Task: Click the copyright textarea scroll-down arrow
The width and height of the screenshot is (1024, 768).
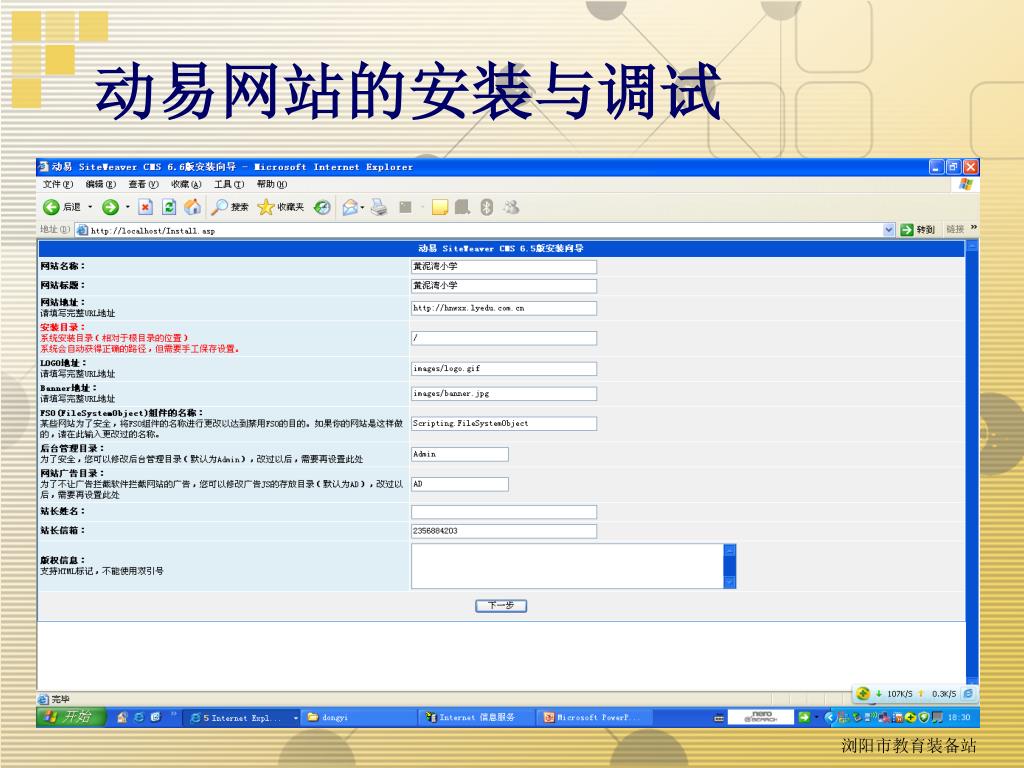Action: [x=730, y=582]
